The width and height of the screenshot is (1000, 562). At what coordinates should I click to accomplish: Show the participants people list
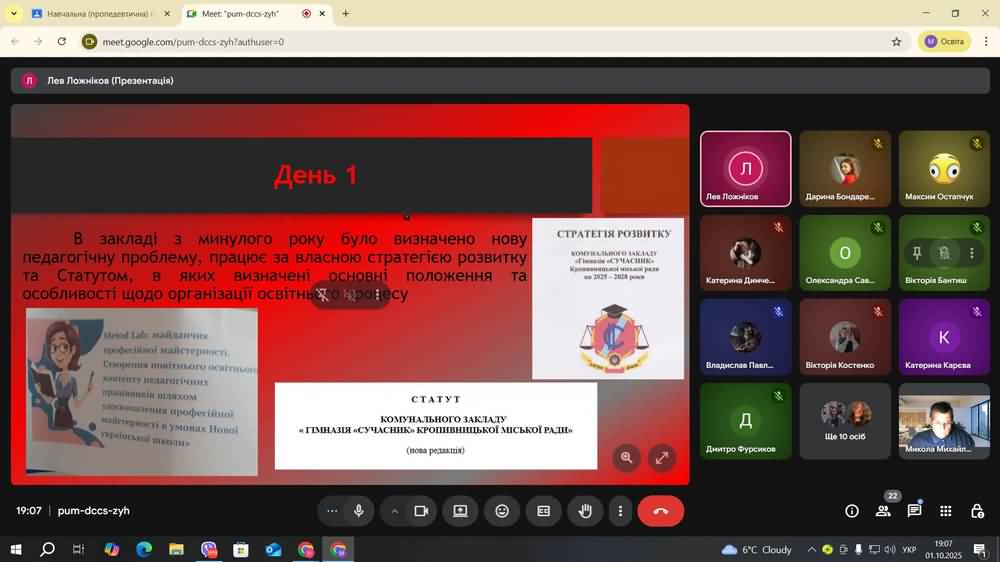[883, 511]
